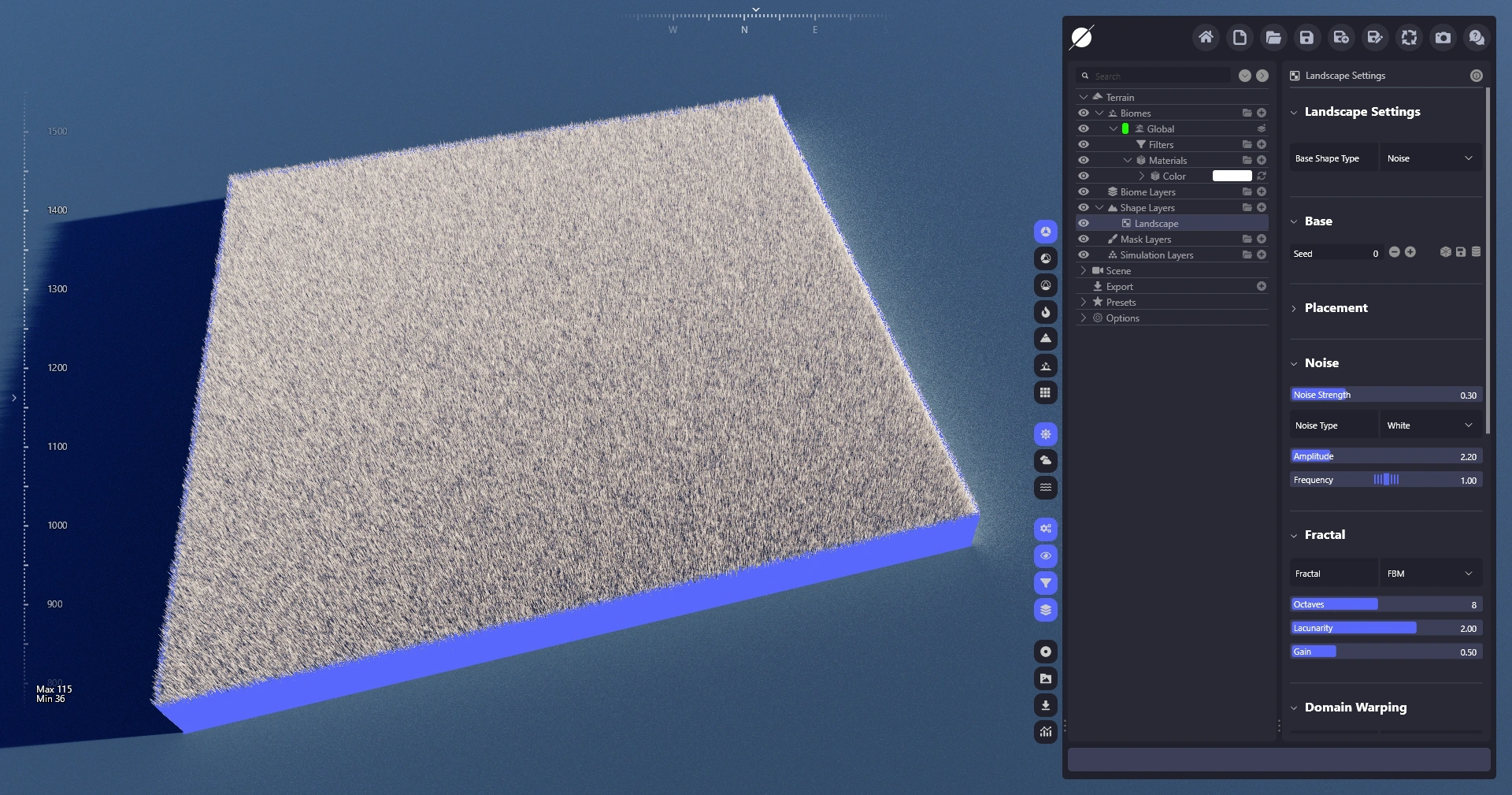Click the help chat icon in the top toolbar
The image size is (1512, 795).
coord(1477,38)
